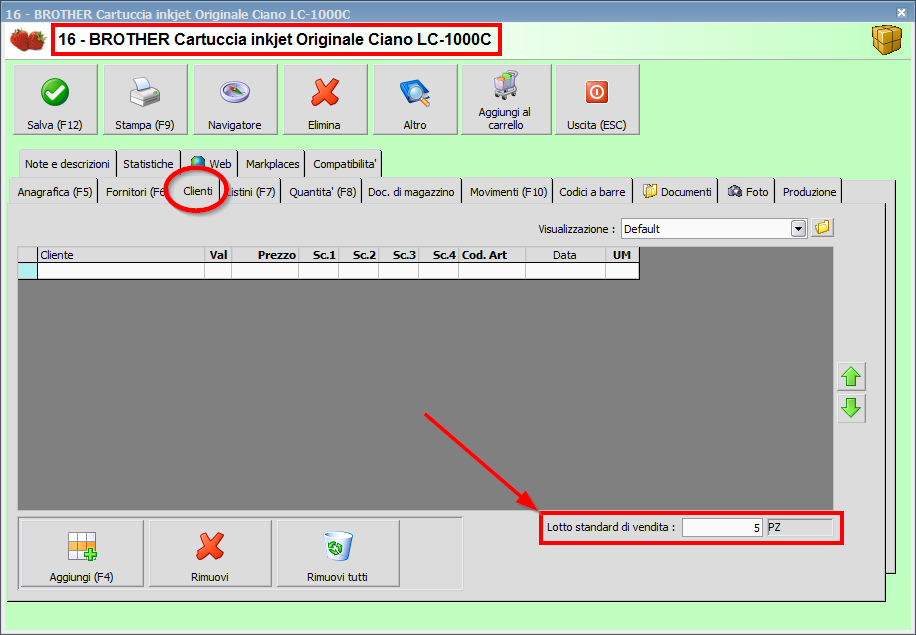This screenshot has height=635, width=916.
Task: View the Movimenti (F10) tab
Action: click(508, 192)
